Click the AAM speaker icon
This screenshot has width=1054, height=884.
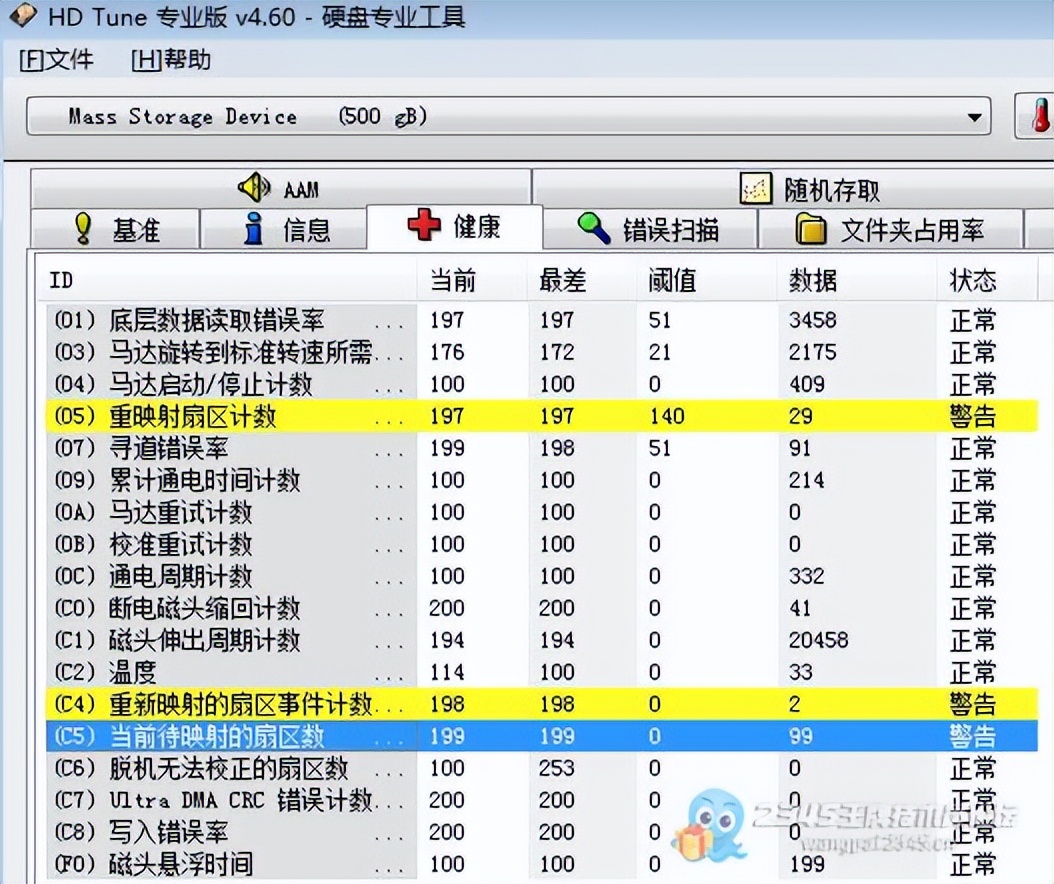click(x=254, y=188)
